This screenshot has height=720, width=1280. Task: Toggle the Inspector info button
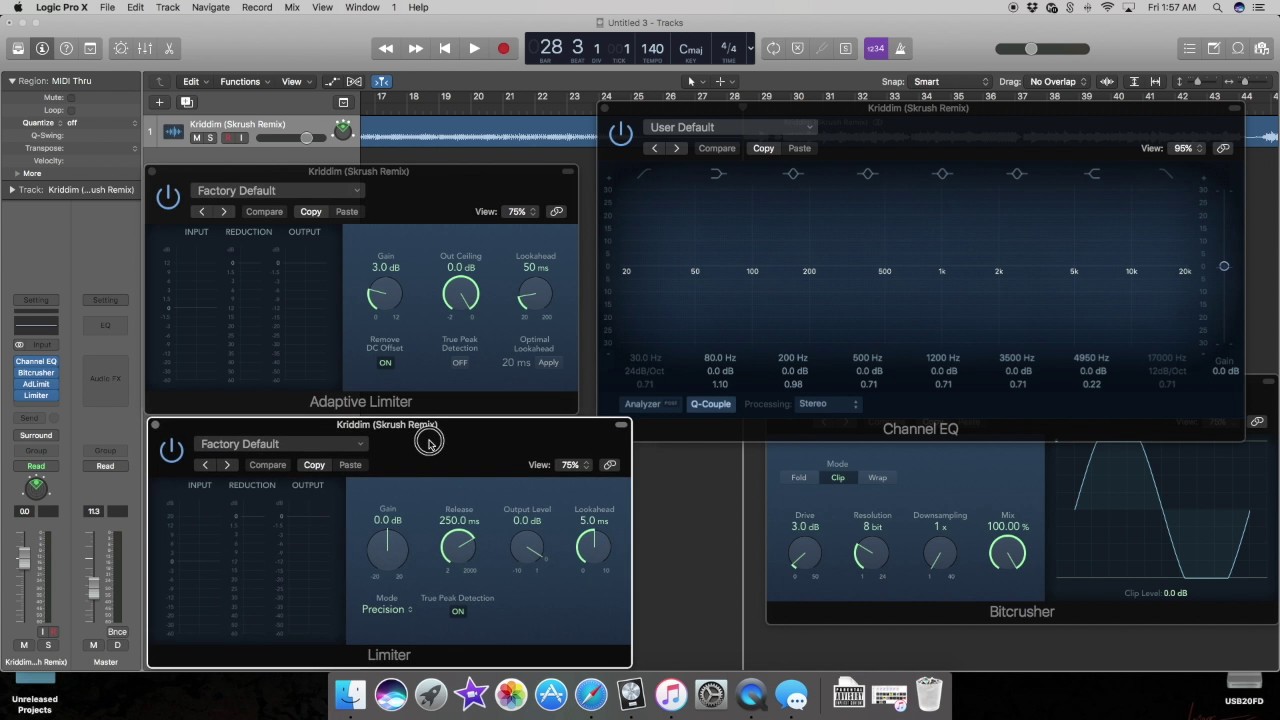[x=42, y=48]
